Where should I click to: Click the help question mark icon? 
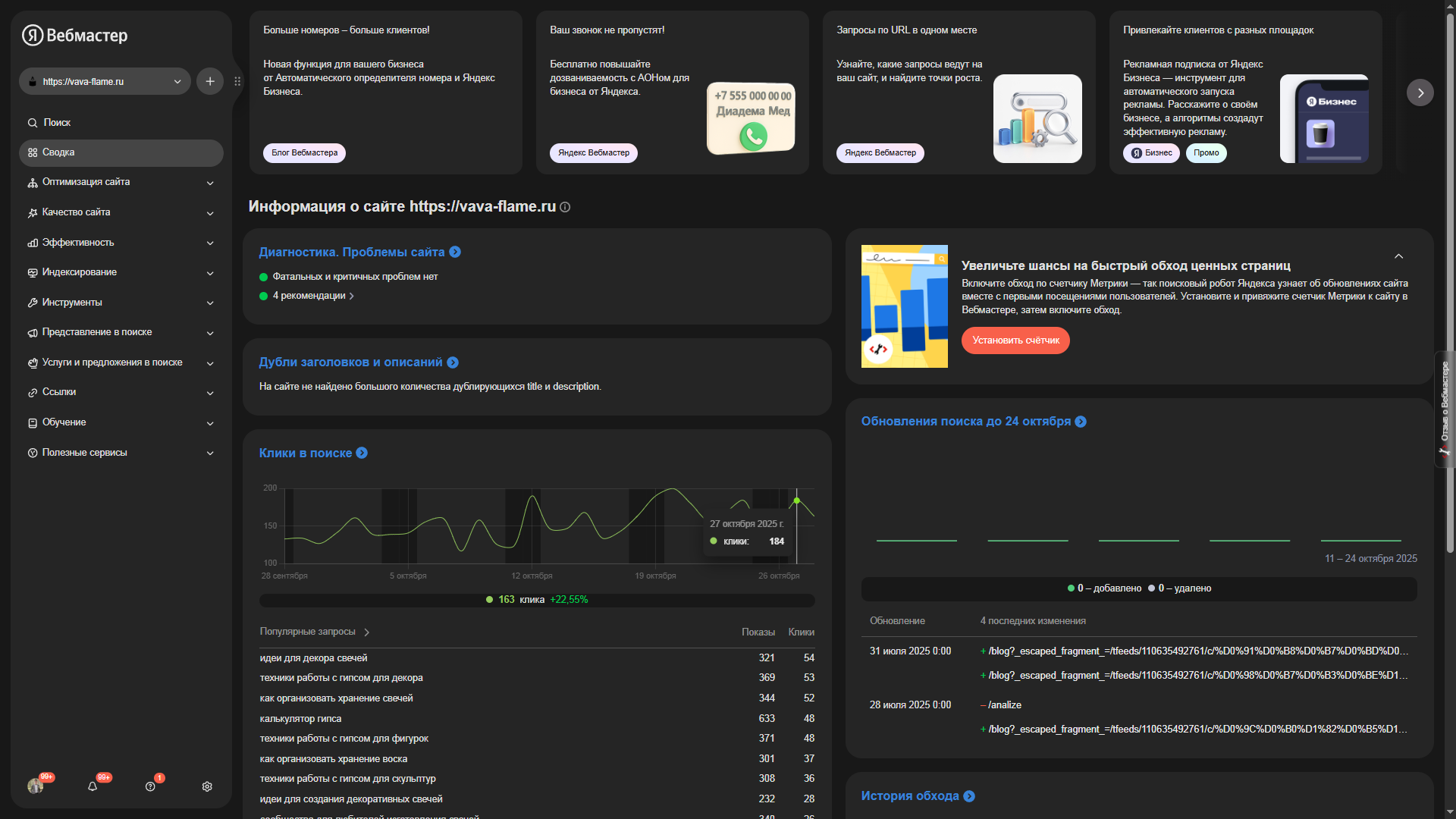point(150,786)
